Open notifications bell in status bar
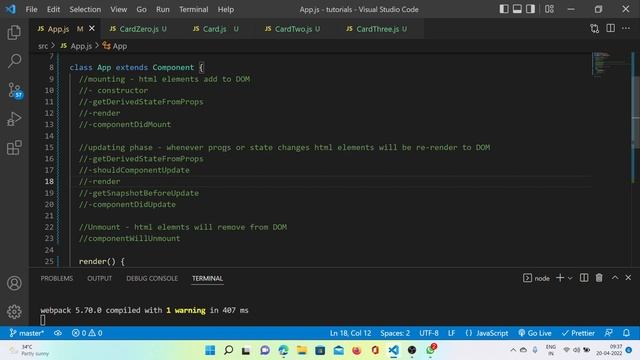640x360 pixels. 626,333
